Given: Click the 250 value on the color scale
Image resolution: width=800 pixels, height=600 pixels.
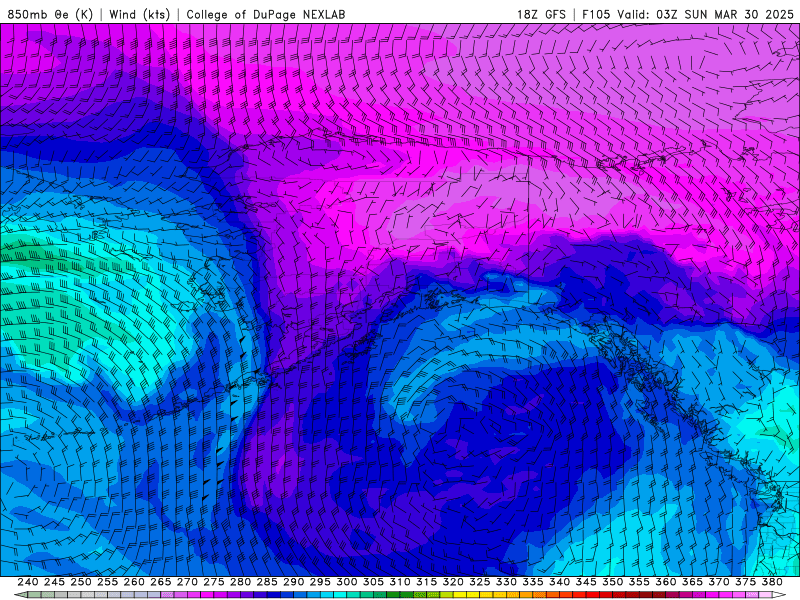Looking at the screenshot, I should [x=81, y=582].
